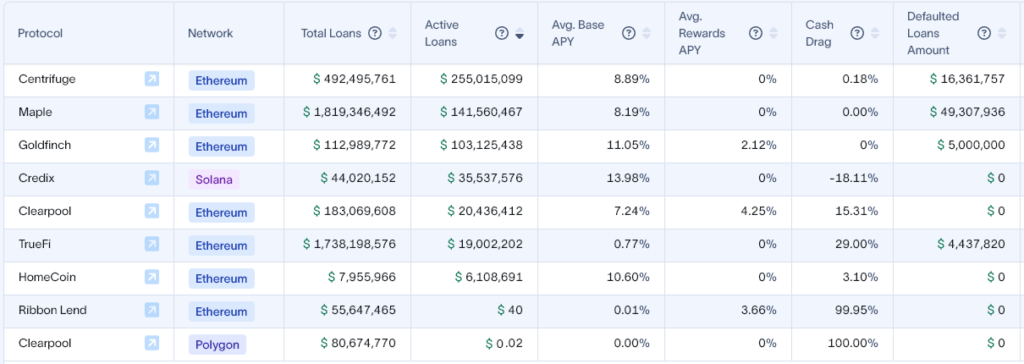Sort by Defaulted Loans Amount arrows
The height and width of the screenshot is (364, 1024).
click(x=1002, y=33)
